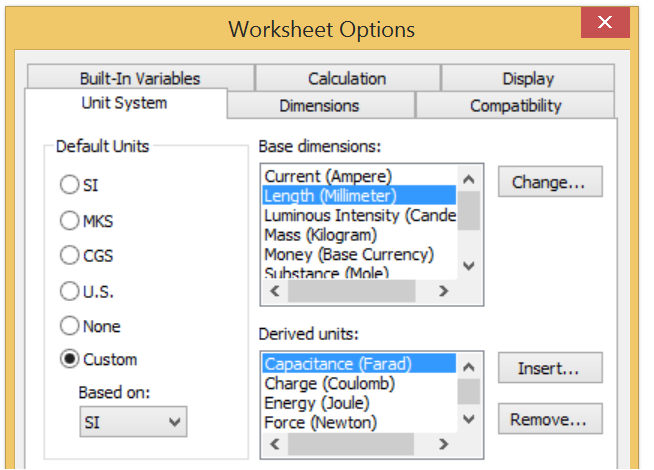
Task: Select Money (Base Currency) entry
Action: click(x=360, y=254)
